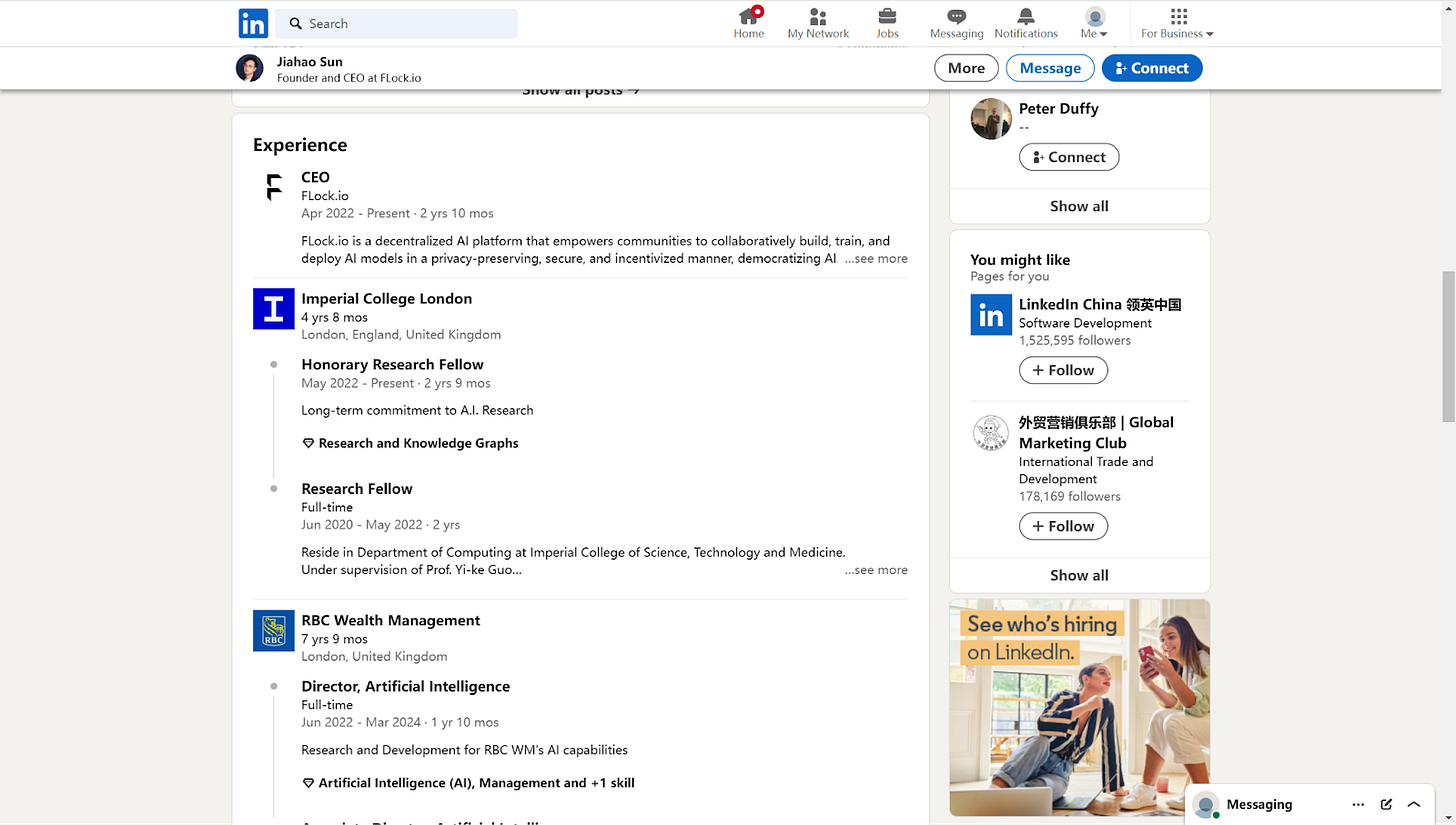Click into the Search field

tap(397, 23)
